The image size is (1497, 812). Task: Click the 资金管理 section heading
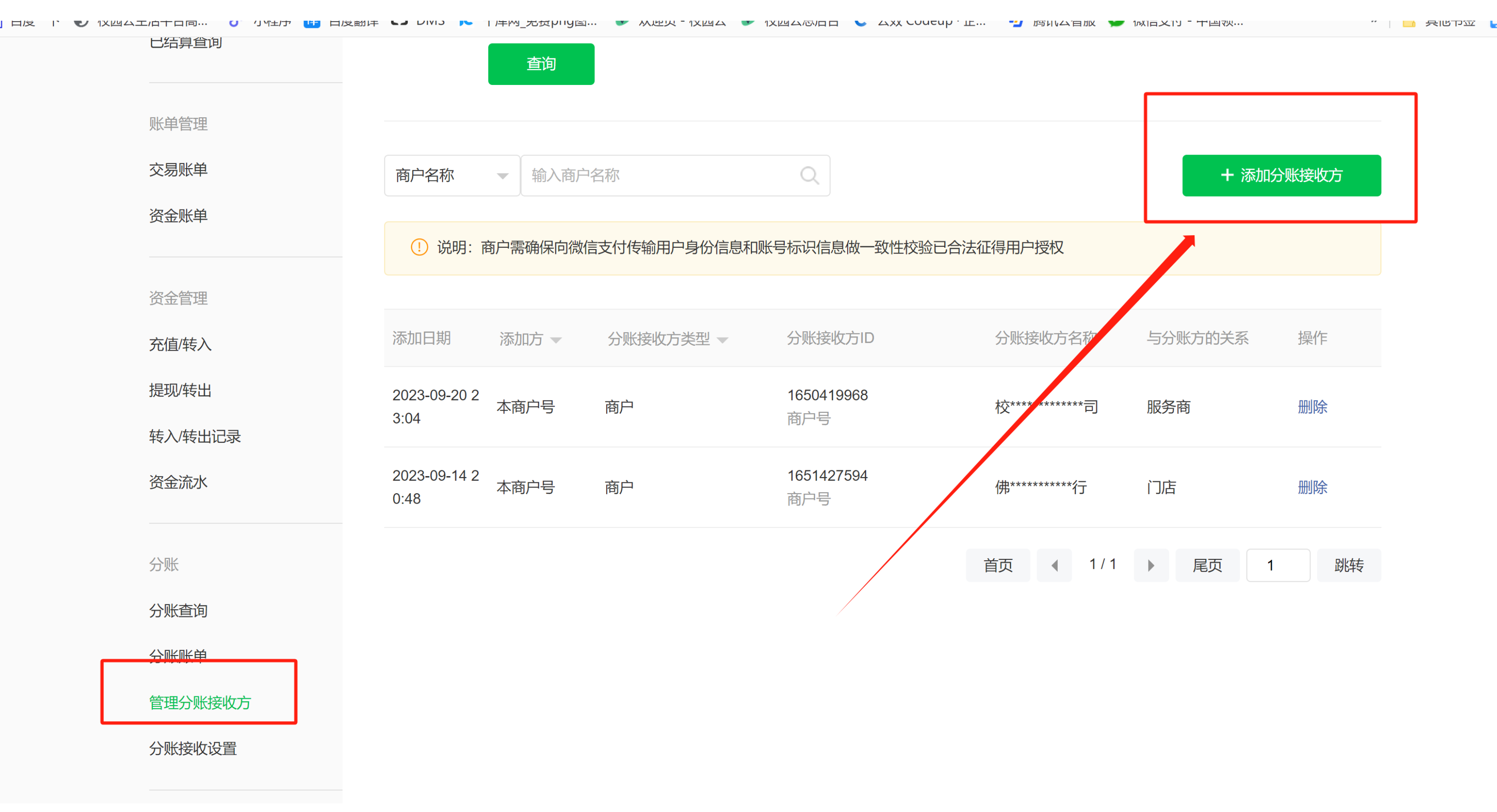[178, 299]
